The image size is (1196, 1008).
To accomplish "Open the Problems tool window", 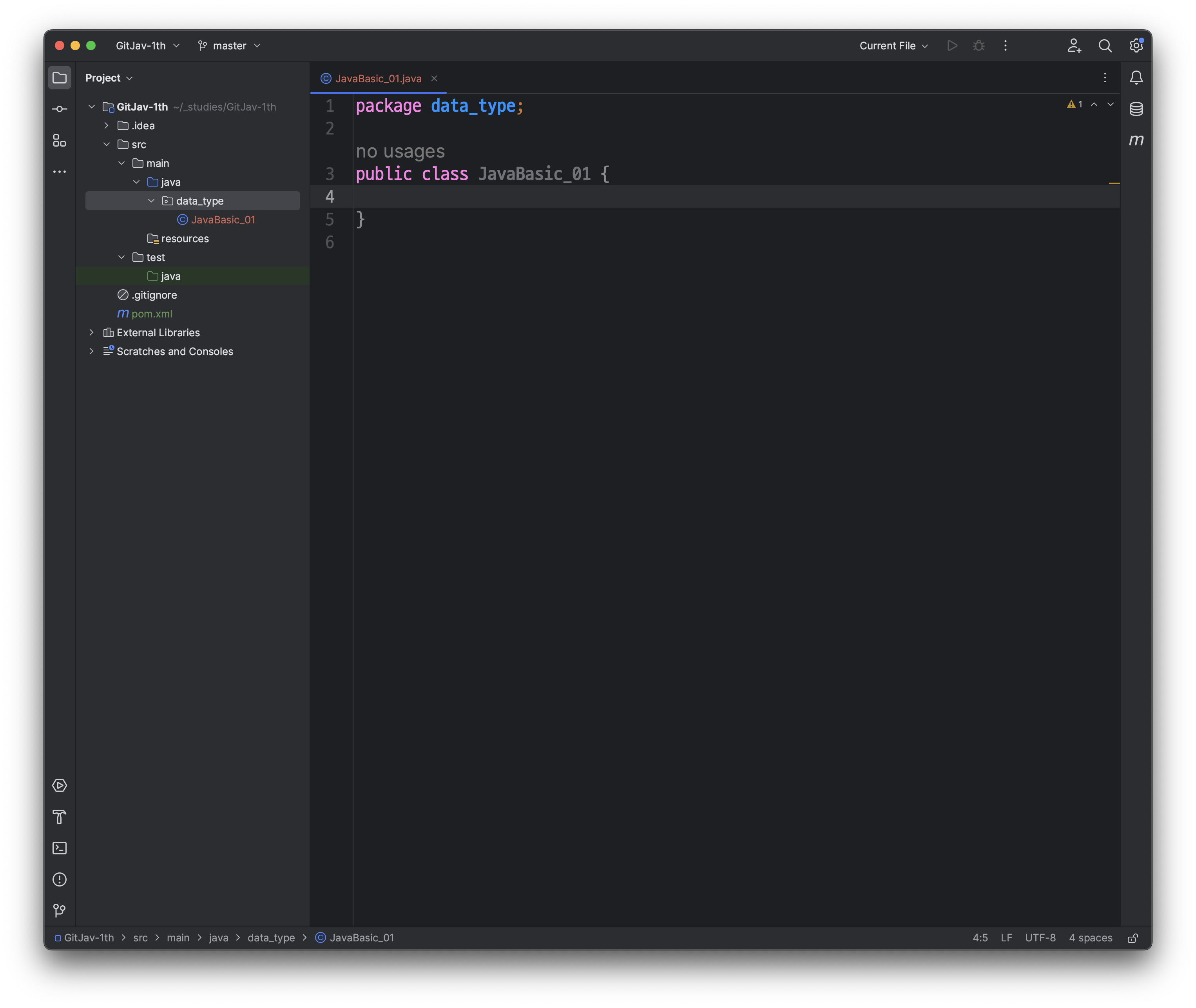I will 60,879.
